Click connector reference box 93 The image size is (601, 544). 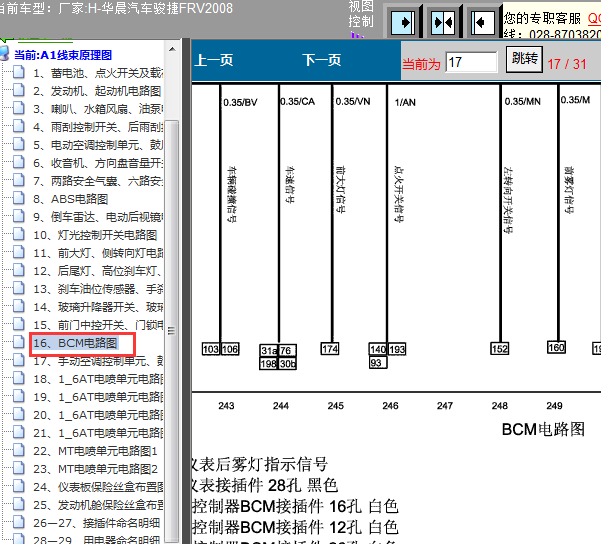(378, 363)
